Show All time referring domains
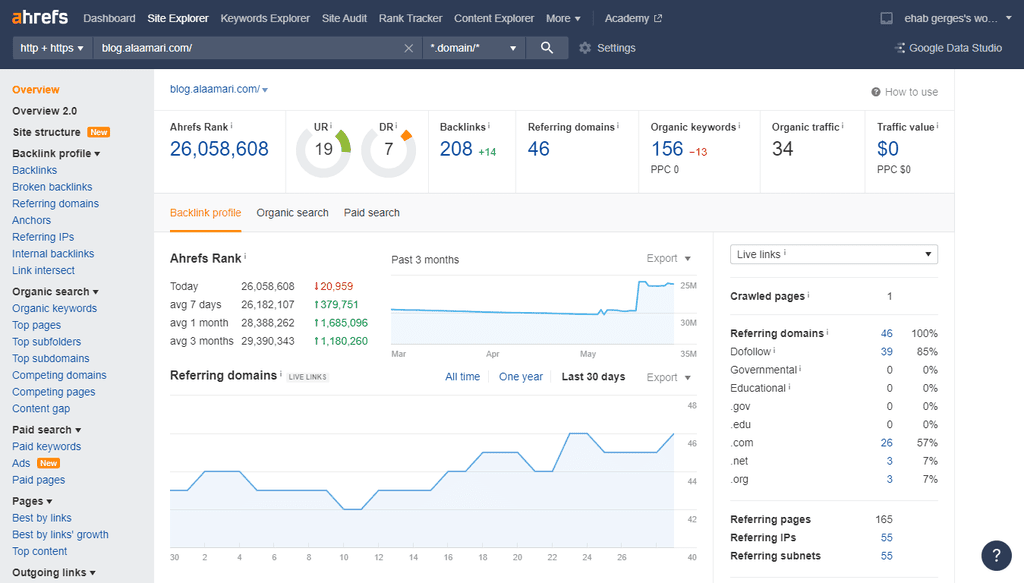The width and height of the screenshot is (1024, 583). [462, 377]
